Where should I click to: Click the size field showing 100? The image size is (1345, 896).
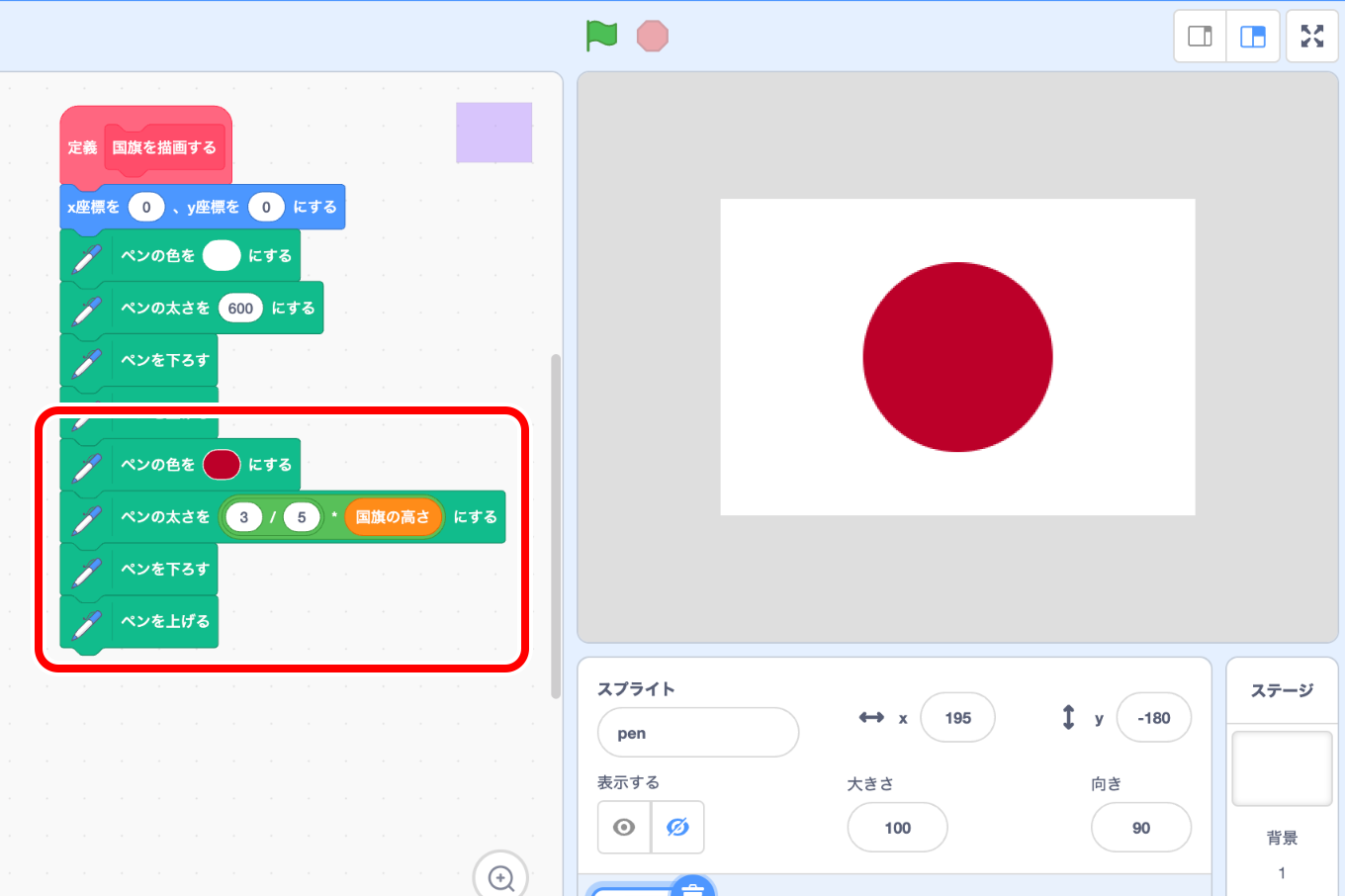[897, 828]
